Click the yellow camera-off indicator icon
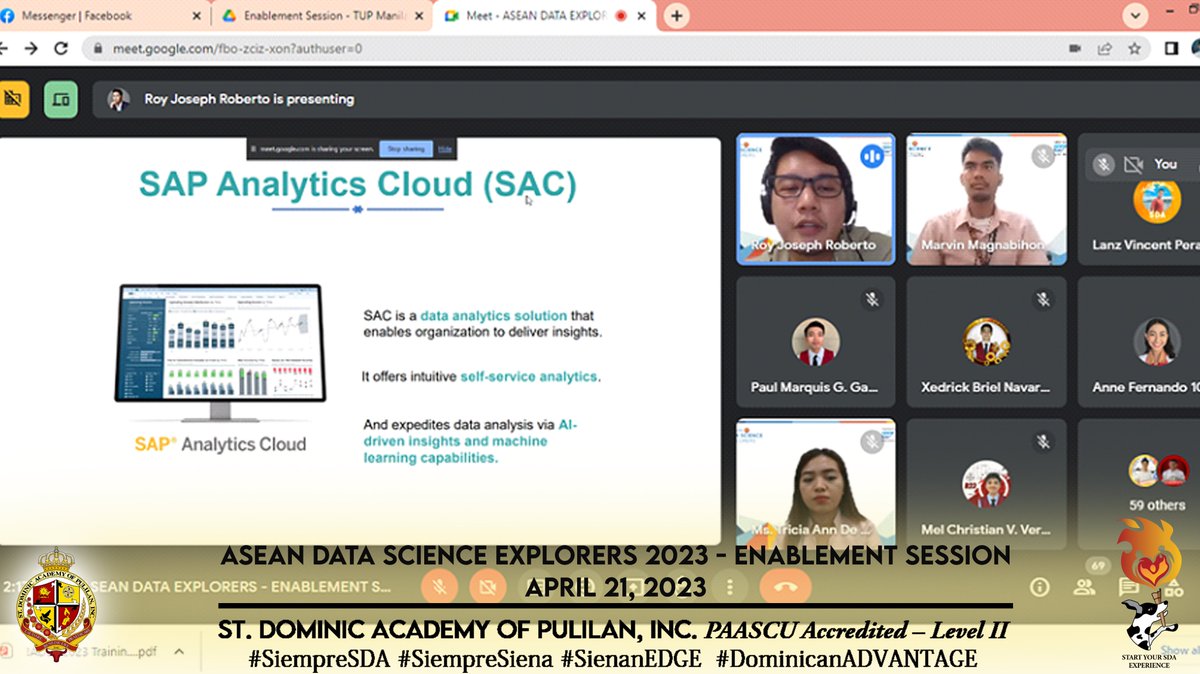Screen dimensions: 1200x674 (x=12, y=99)
